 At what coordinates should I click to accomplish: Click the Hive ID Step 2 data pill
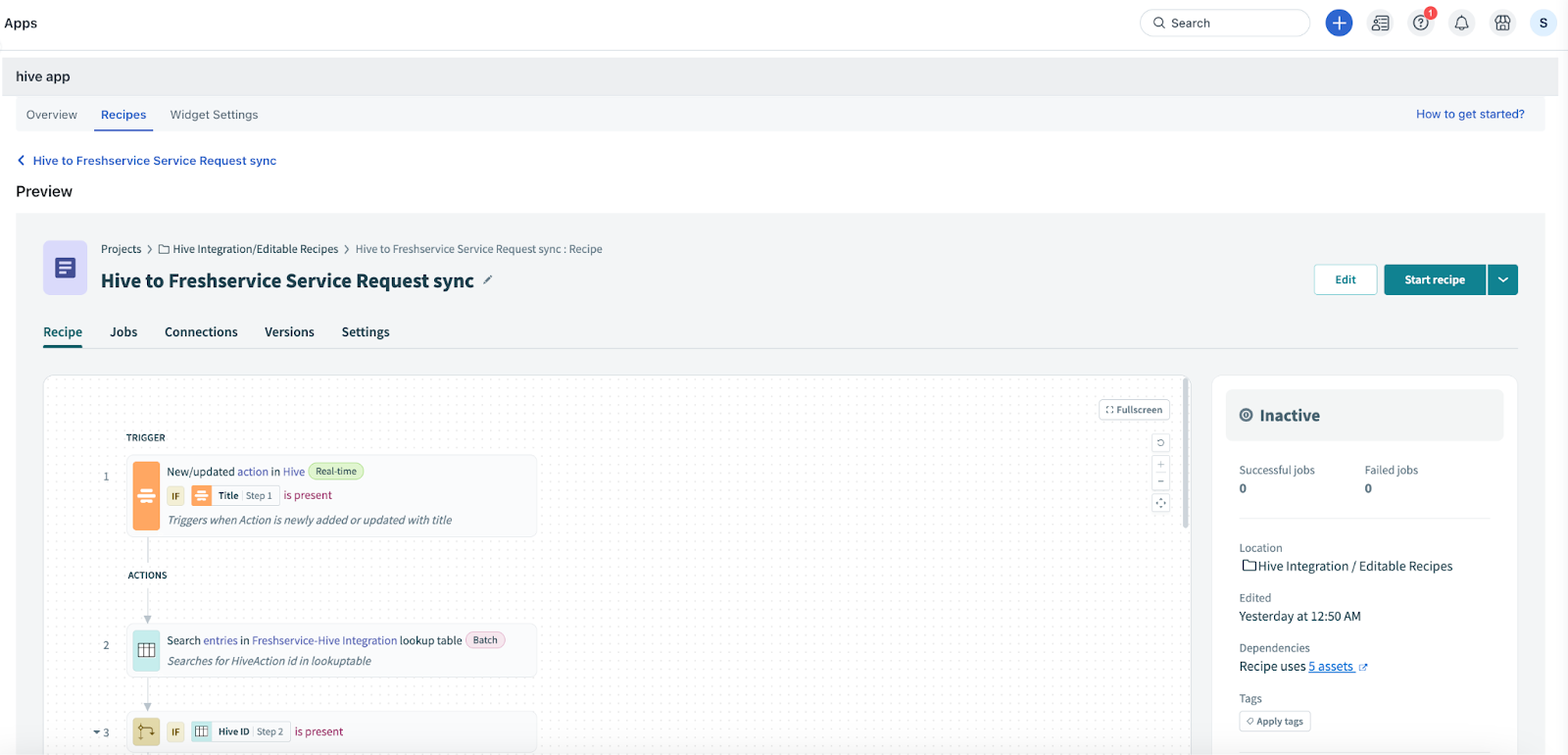tap(240, 731)
